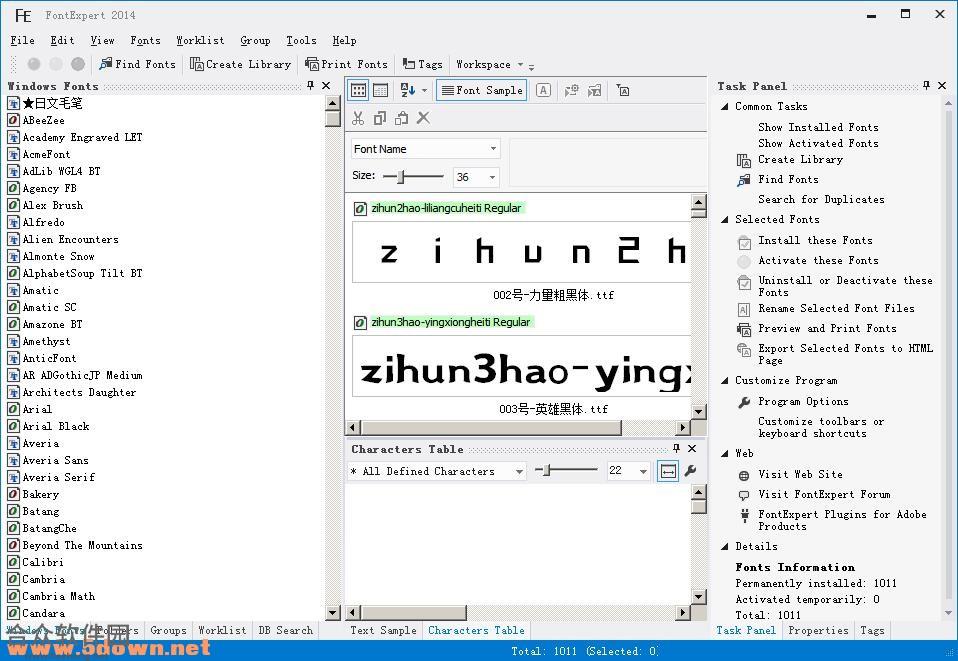Click the Cut scissors icon
Screen dimensions: 958x661
[358, 118]
